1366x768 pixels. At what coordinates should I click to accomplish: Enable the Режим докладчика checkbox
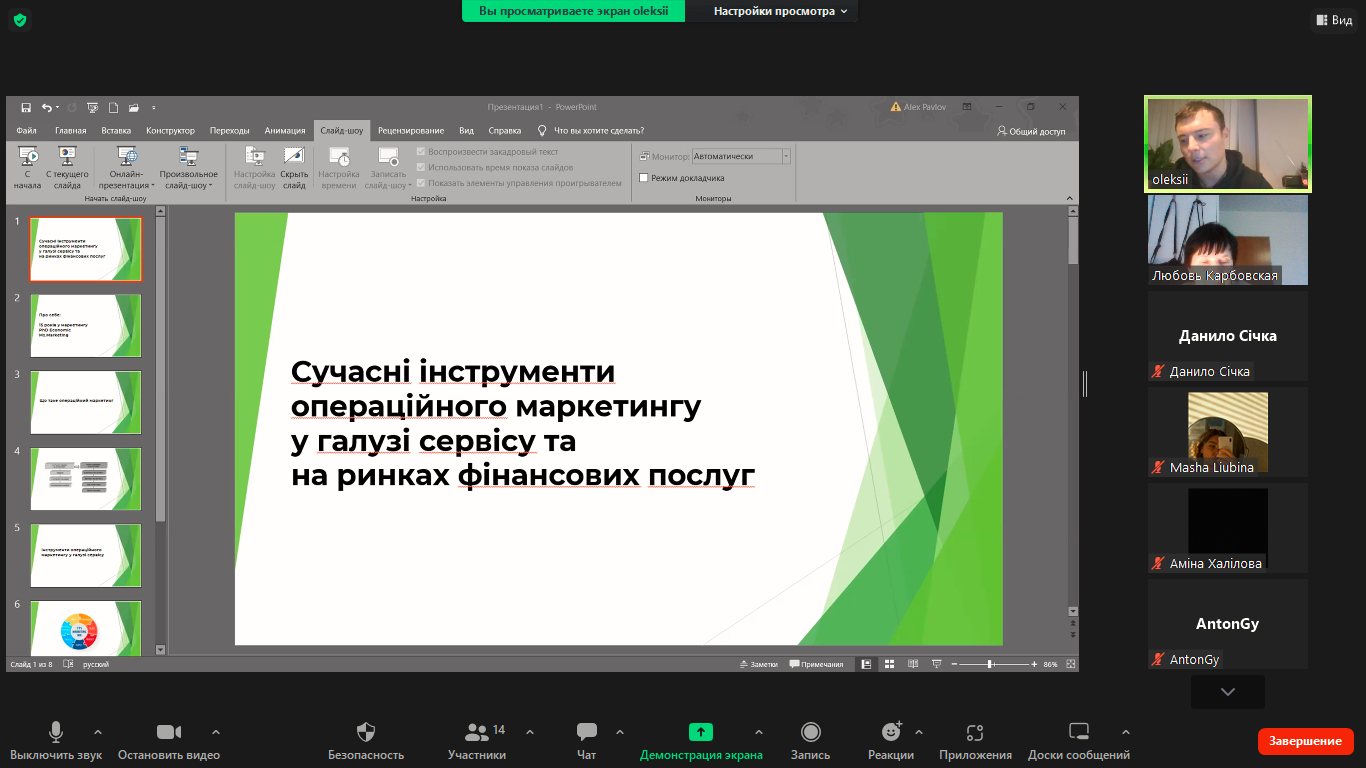644,178
